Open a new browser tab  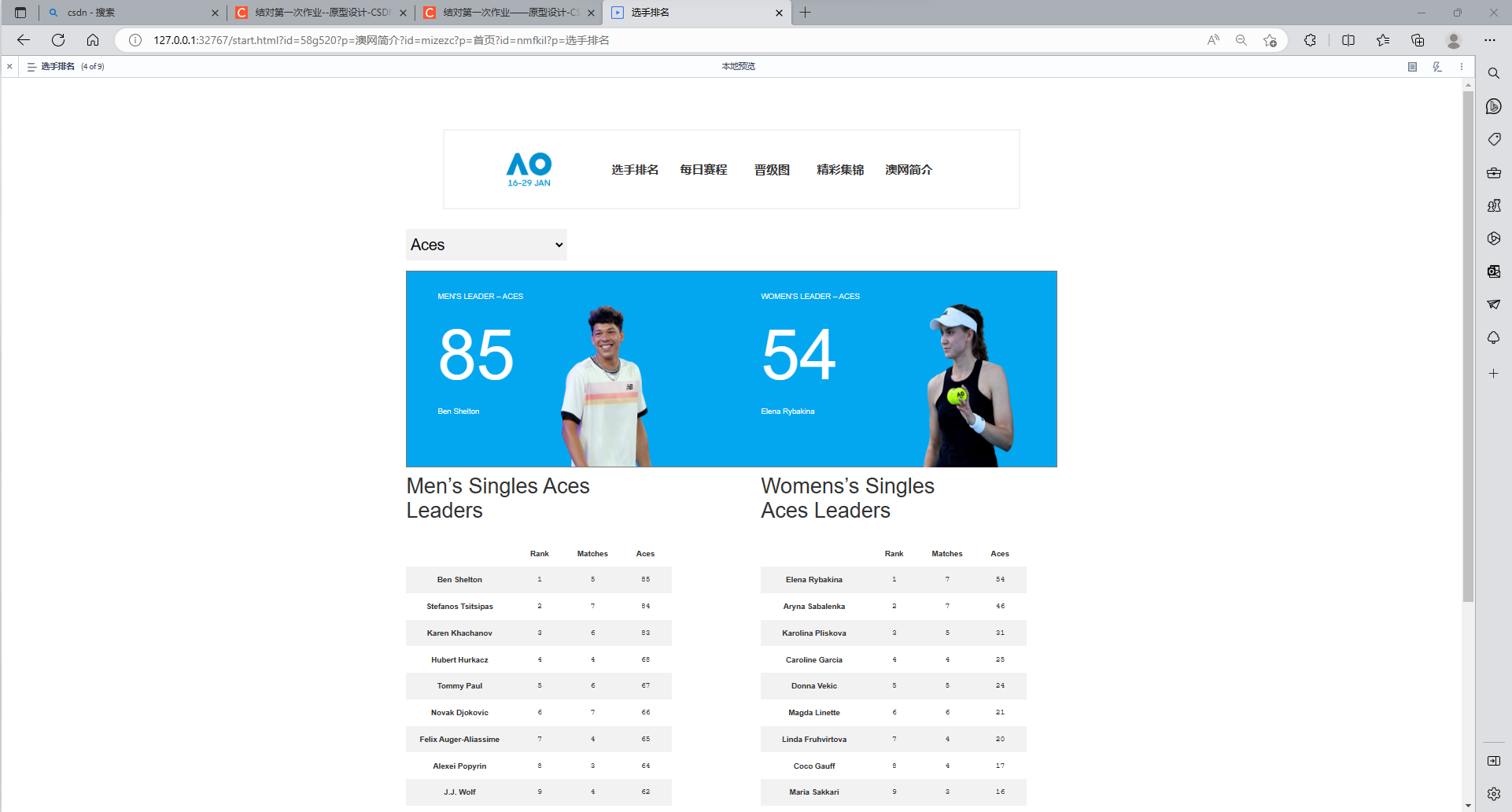[805, 13]
